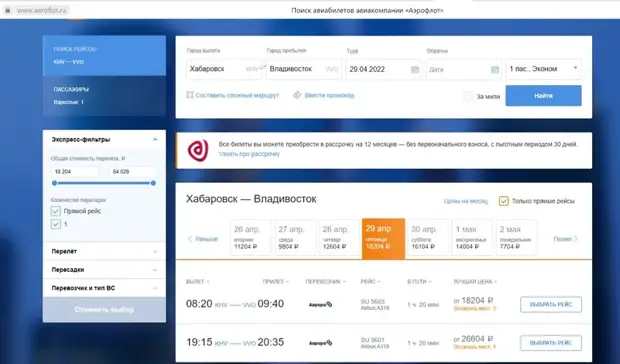The height and width of the screenshot is (364, 620).
Task: Swap departure and arrival cities icon
Action: 263,68
